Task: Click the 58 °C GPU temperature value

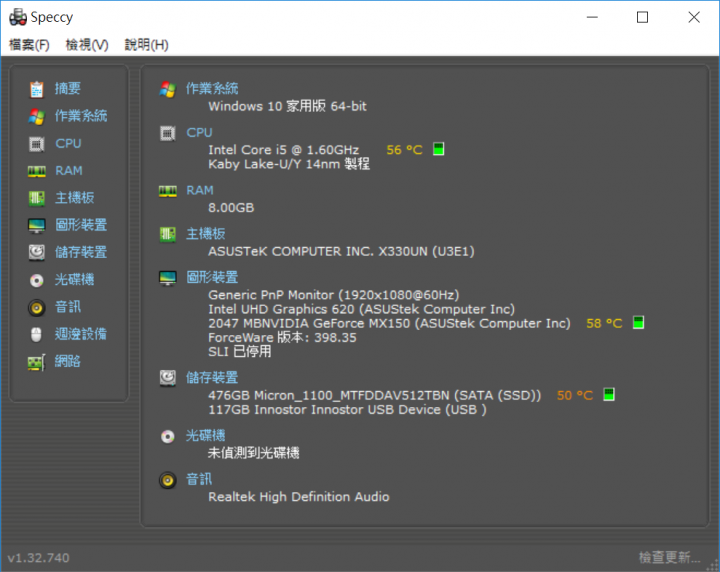Action: tap(604, 323)
